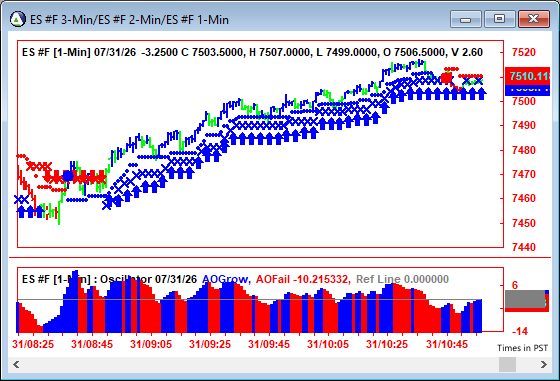Click the 7470 price axis label
Image resolution: width=560 pixels, height=381 pixels.
pyautogui.click(x=524, y=174)
